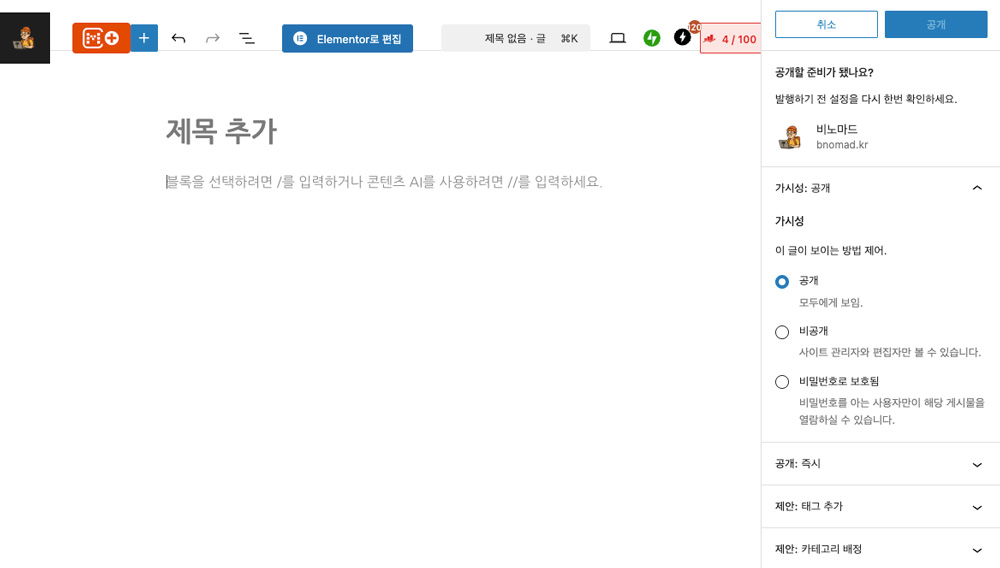Screen dimensions: 1000x568
Task: Open the document overview list icon
Action: pos(246,38)
